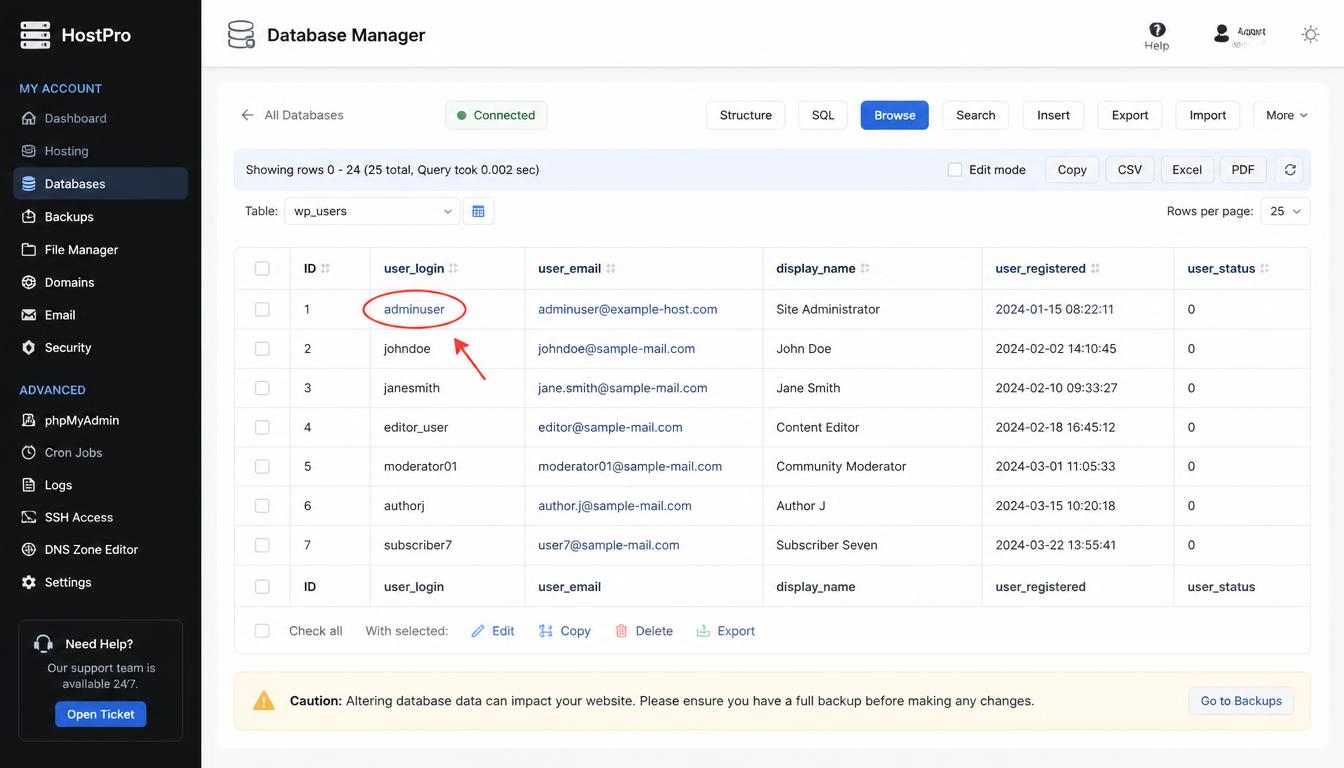1344x768 pixels.
Task: Click Go to Backups button
Action: 1241,701
